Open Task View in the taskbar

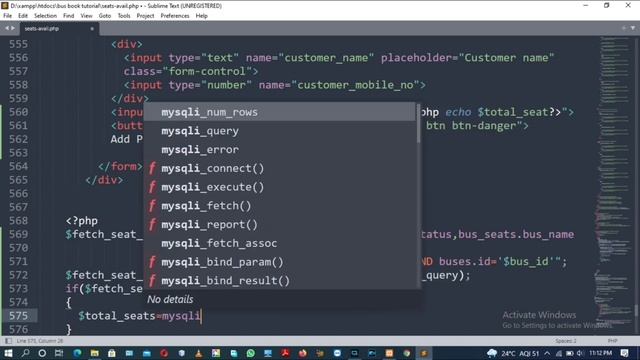click(x=59, y=353)
